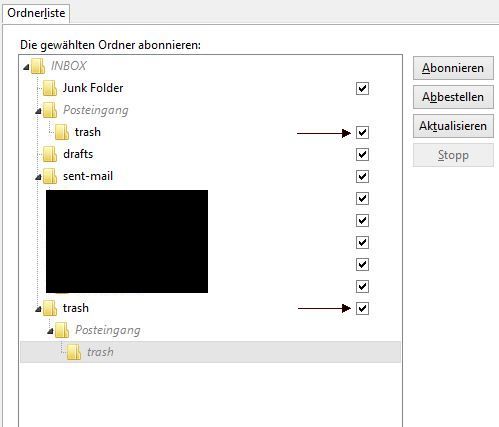The image size is (499, 427).
Task: Click the Aktualisieren button
Action: click(453, 126)
